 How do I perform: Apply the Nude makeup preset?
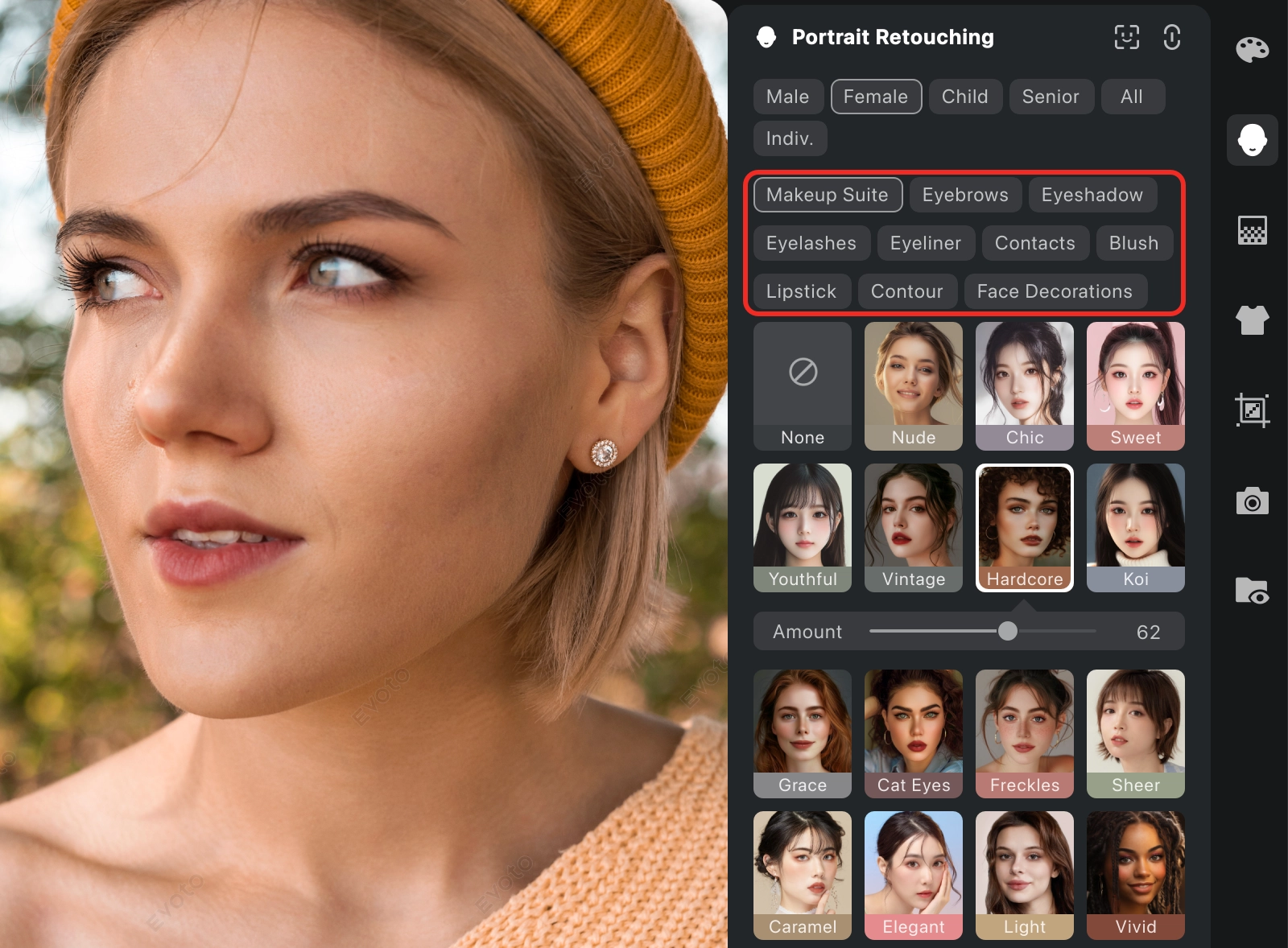(914, 386)
